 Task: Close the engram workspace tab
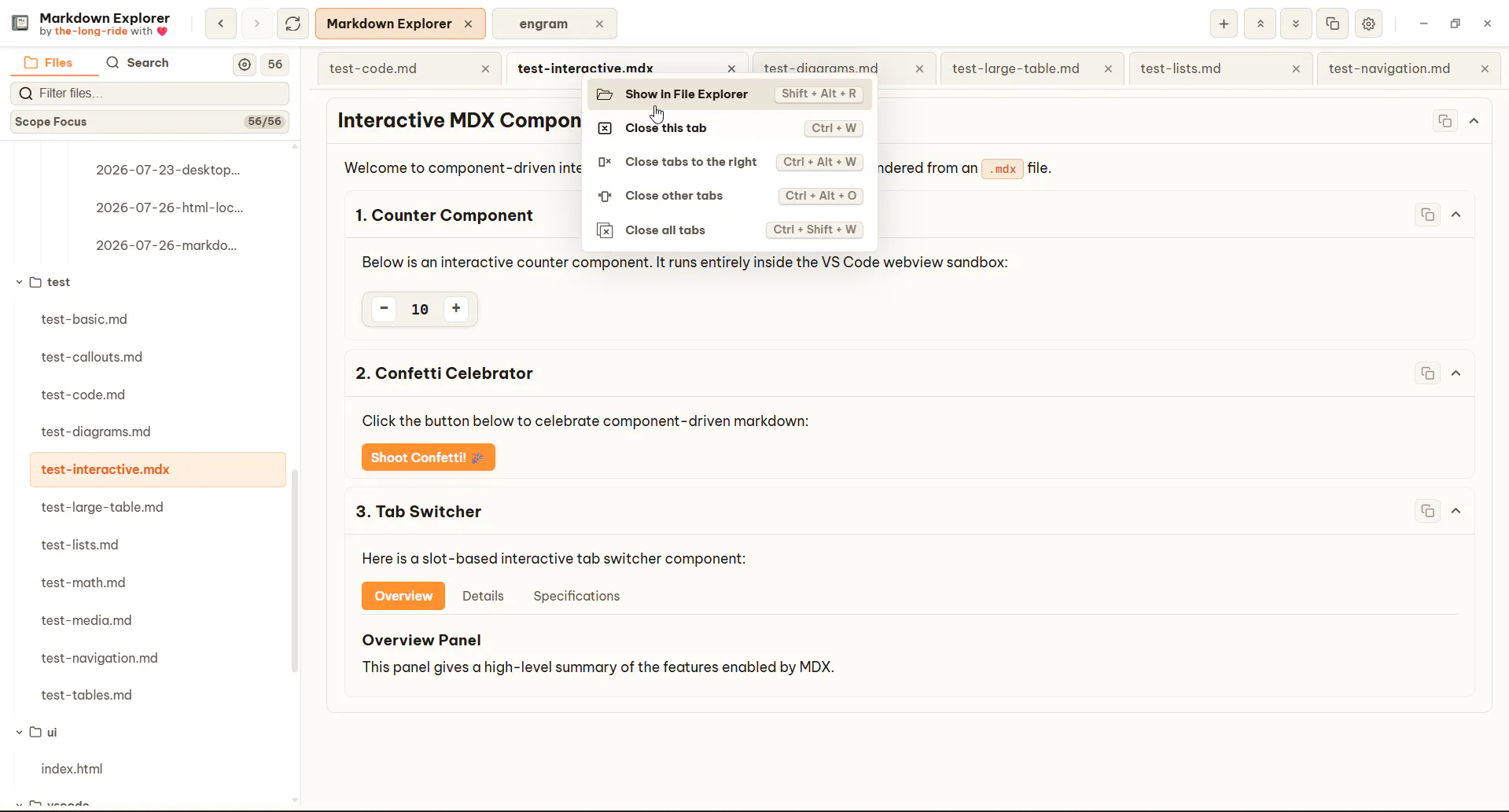tap(599, 24)
